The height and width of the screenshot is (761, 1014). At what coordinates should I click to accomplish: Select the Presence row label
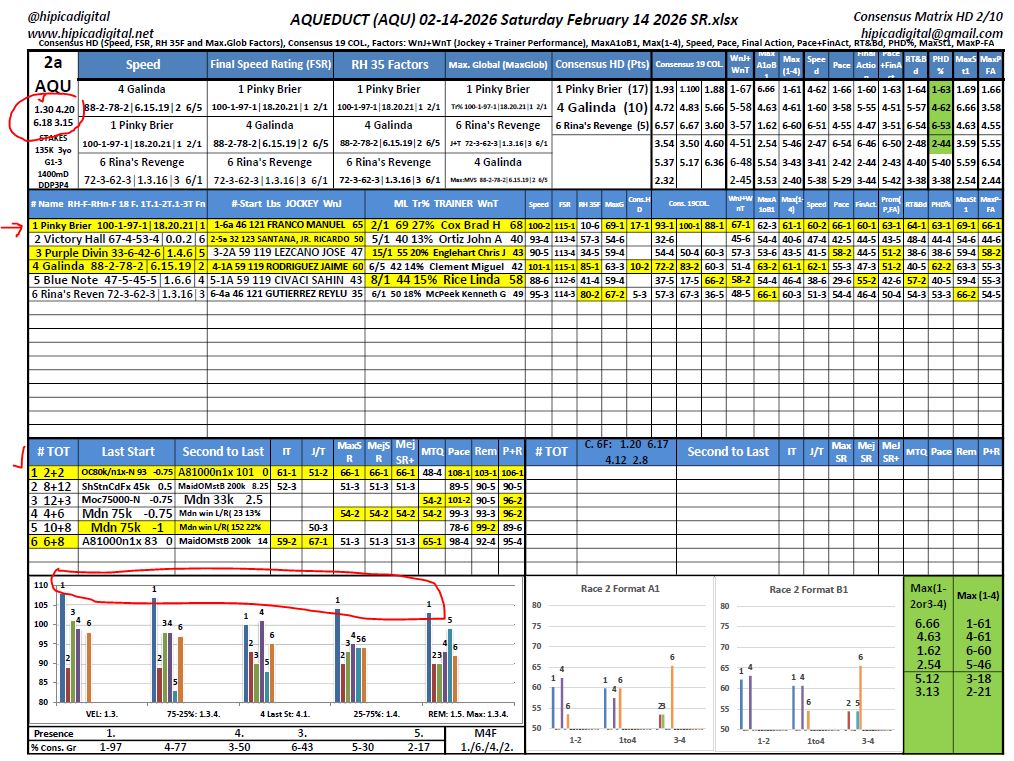coord(54,734)
